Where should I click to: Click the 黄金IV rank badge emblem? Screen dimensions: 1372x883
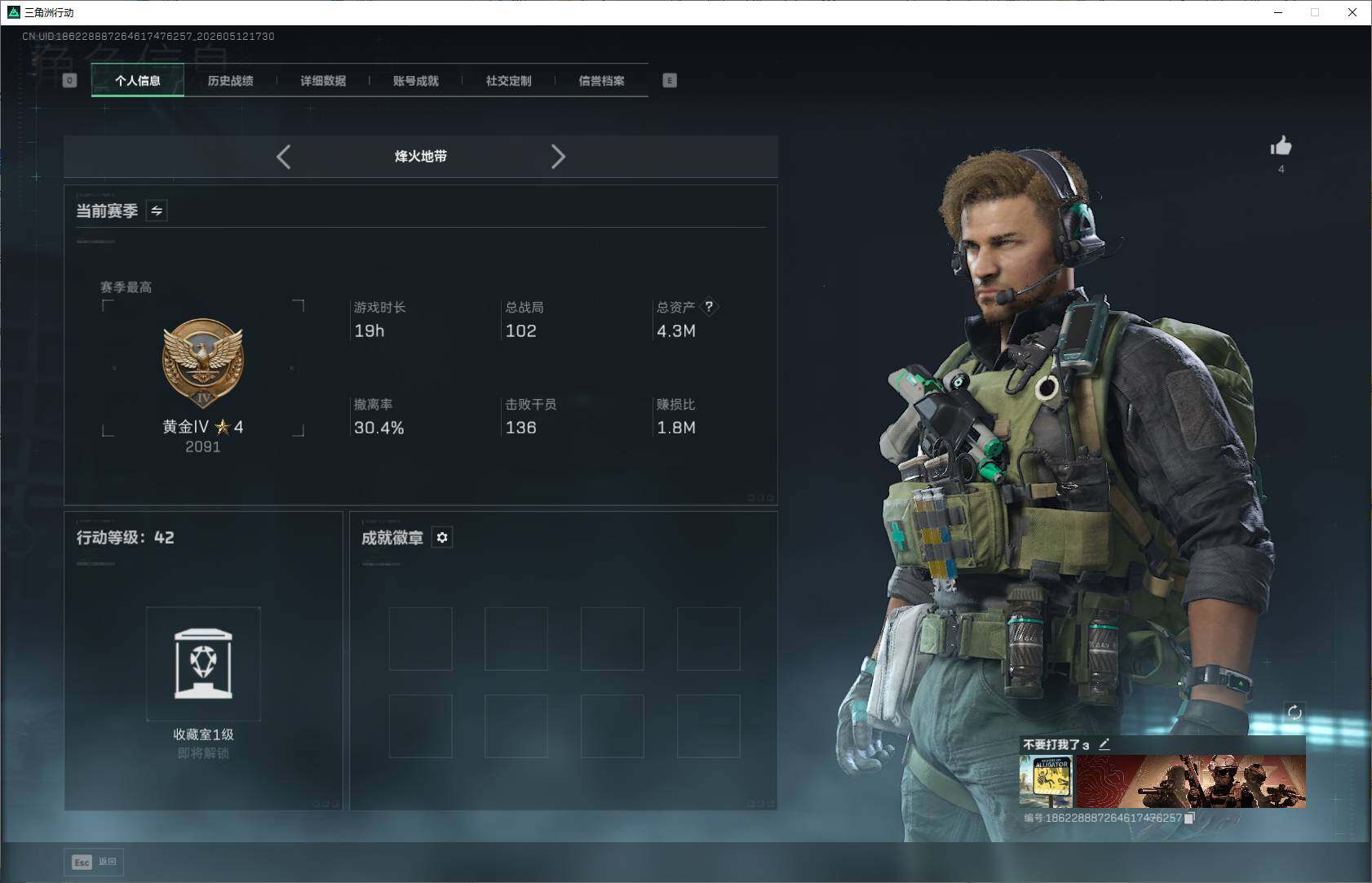point(203,363)
